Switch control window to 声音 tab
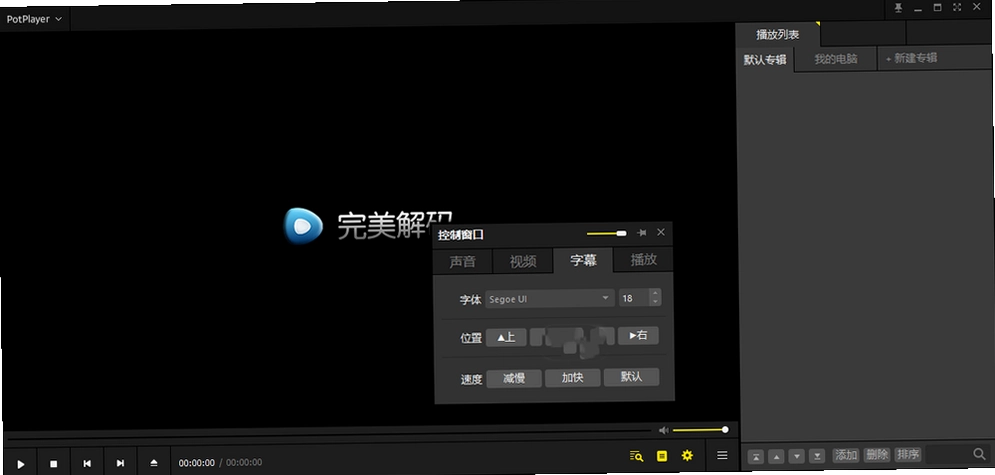995x475 pixels. pos(462,261)
